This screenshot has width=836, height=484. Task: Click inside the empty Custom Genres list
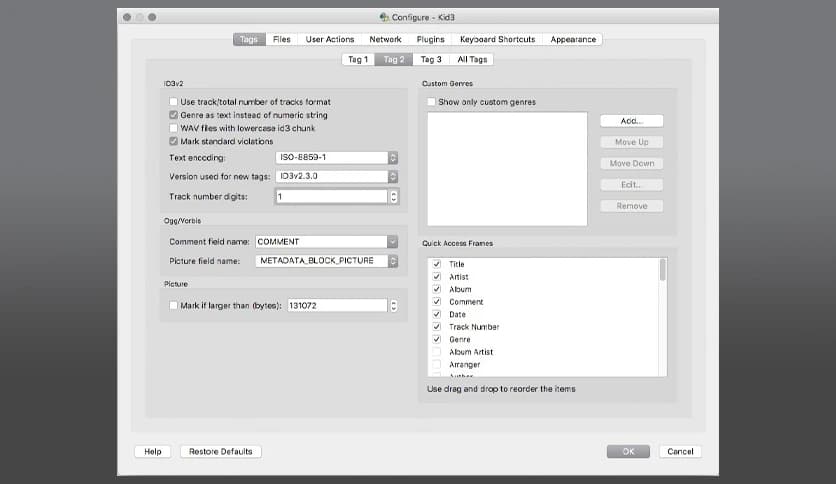507,168
